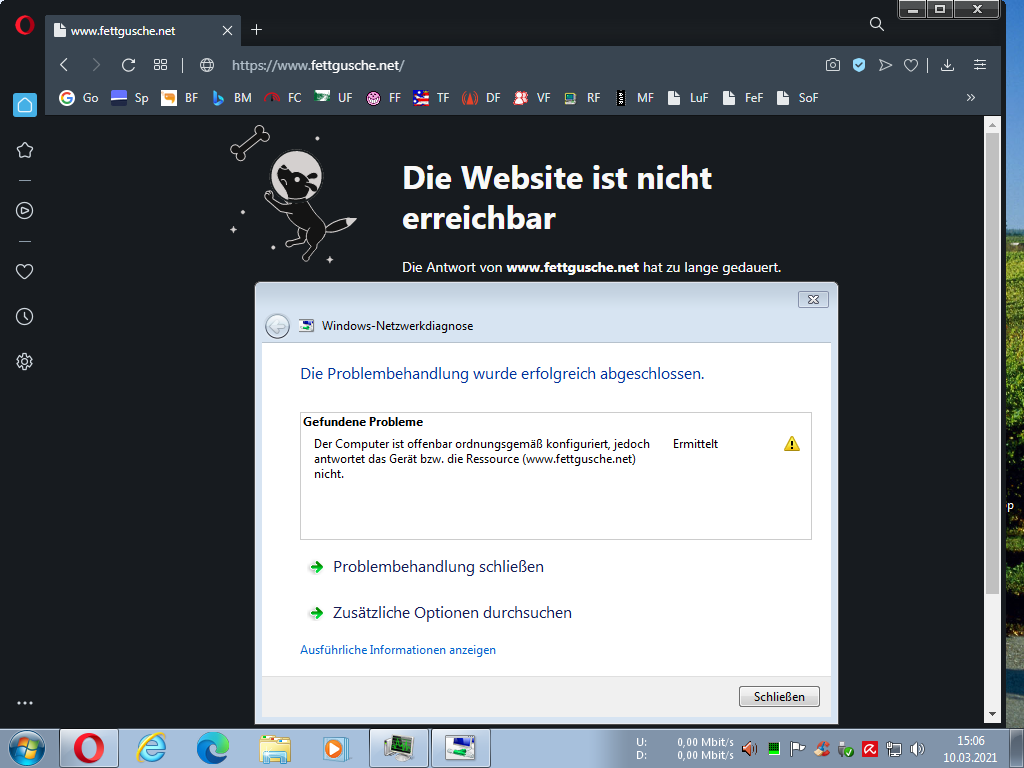The image size is (1024, 768).
Task: Open the downloads icon in toolbar
Action: [947, 65]
